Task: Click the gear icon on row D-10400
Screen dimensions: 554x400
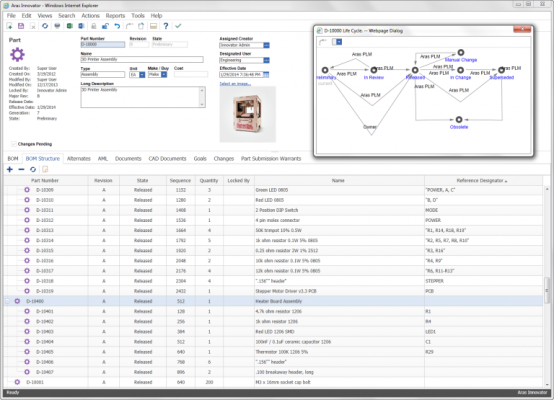Action: tap(17, 301)
